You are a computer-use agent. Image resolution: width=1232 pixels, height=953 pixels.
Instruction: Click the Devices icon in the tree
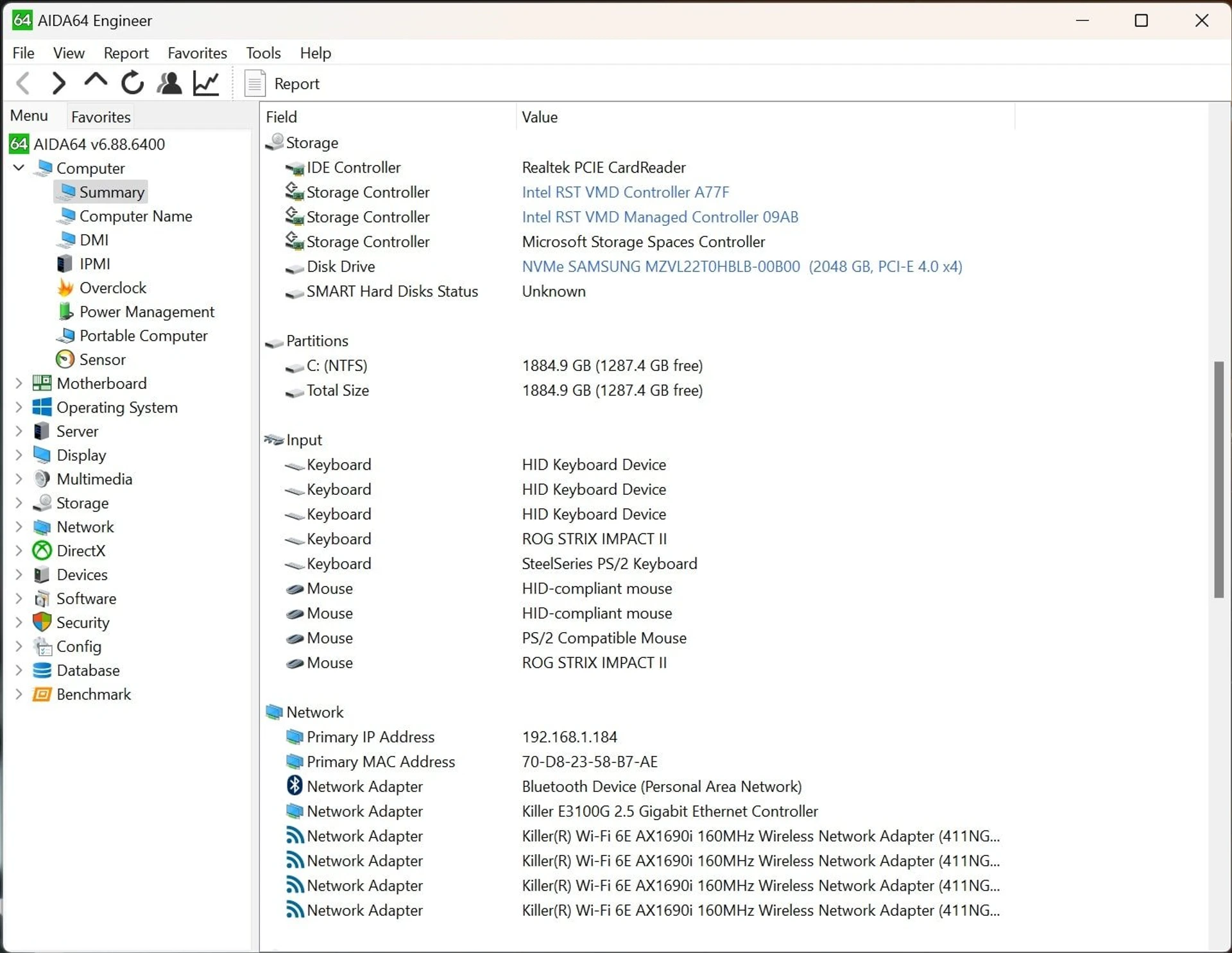(42, 574)
